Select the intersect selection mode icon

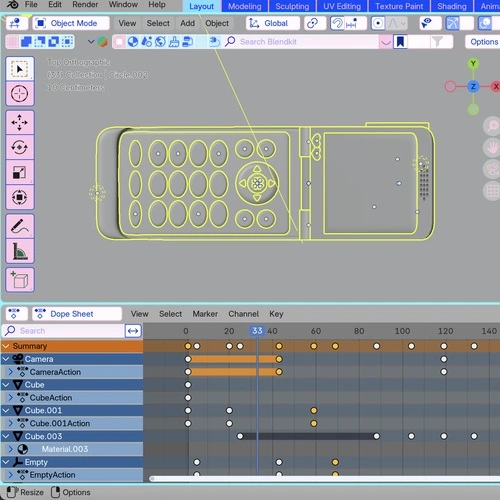point(68,42)
